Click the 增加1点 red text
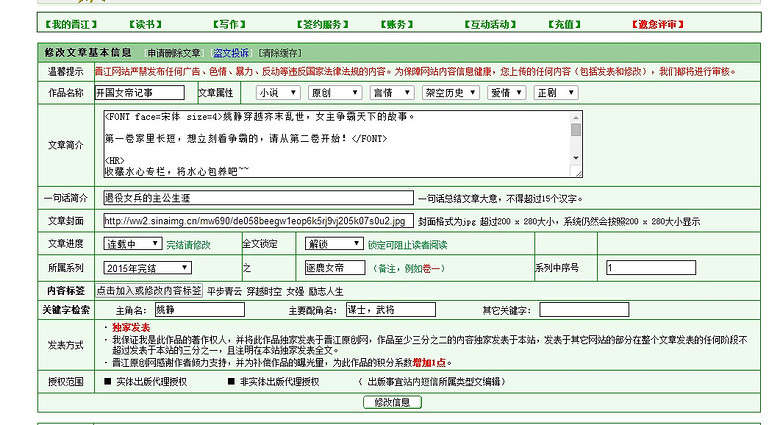This screenshot has height=425, width=780. click(429, 363)
